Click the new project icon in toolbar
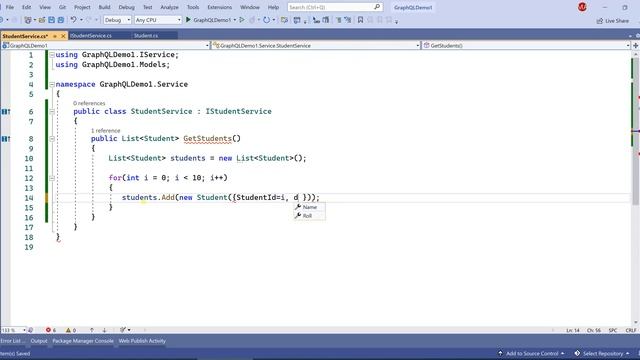The image size is (640, 360). click(x=28, y=20)
